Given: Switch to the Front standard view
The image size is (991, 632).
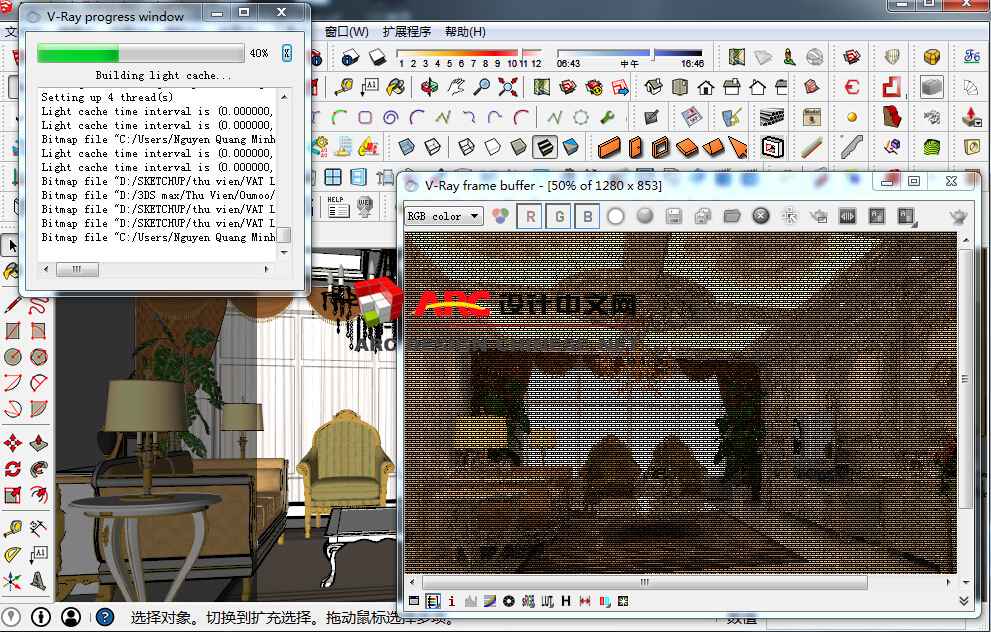Looking at the screenshot, I should 706,87.
